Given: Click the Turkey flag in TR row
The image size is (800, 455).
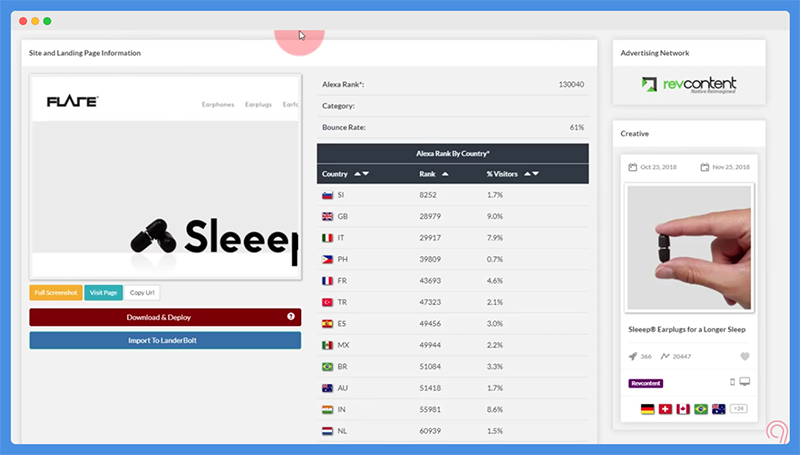Looking at the screenshot, I should [328, 302].
